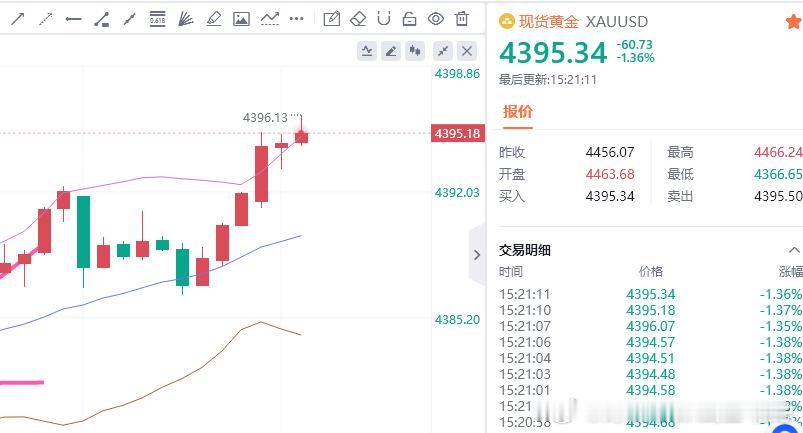803x433 pixels.
Task: Click the current price 4395.34 headline
Action: point(553,53)
